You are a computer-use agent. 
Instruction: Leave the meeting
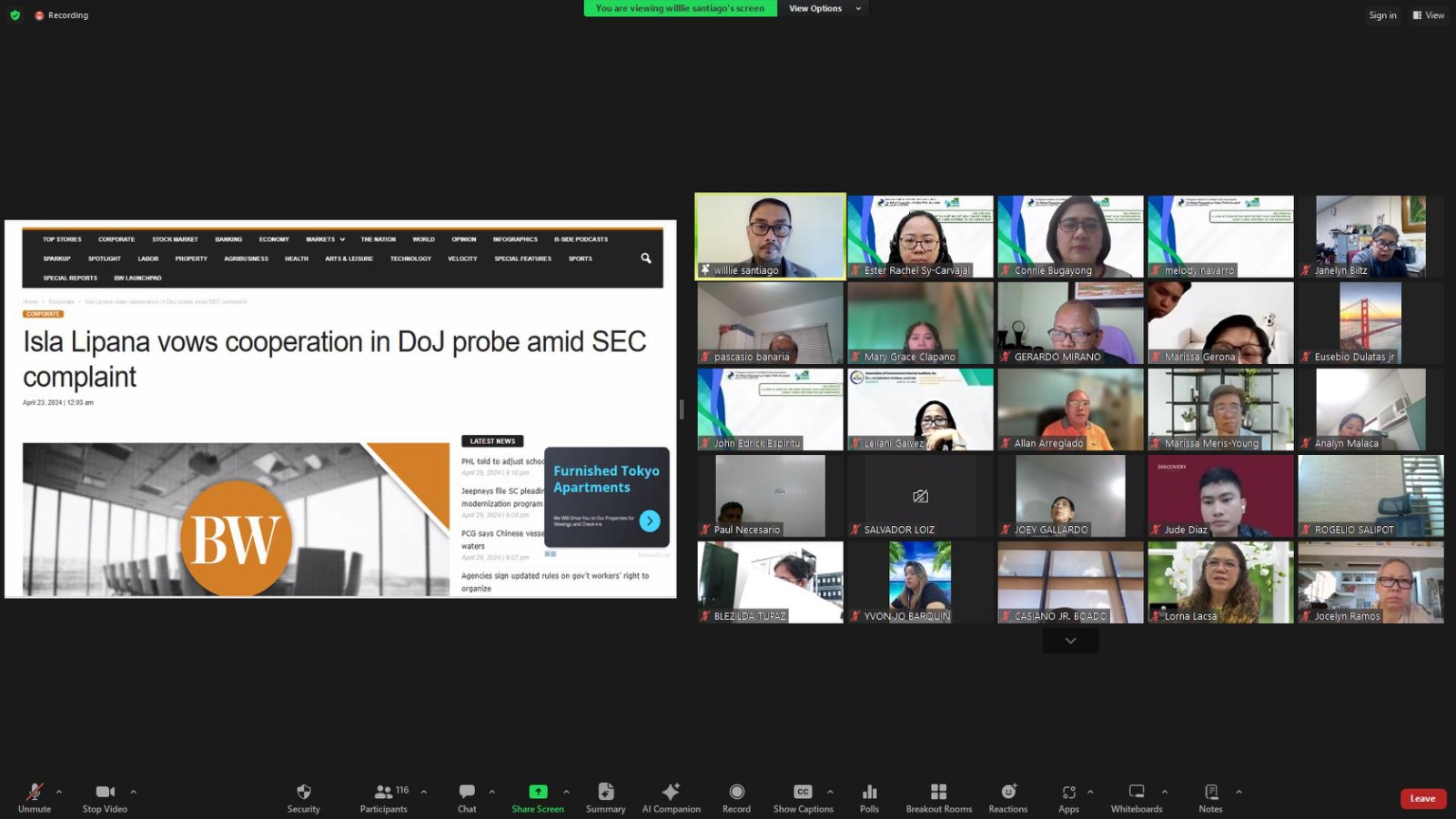[1423, 799]
